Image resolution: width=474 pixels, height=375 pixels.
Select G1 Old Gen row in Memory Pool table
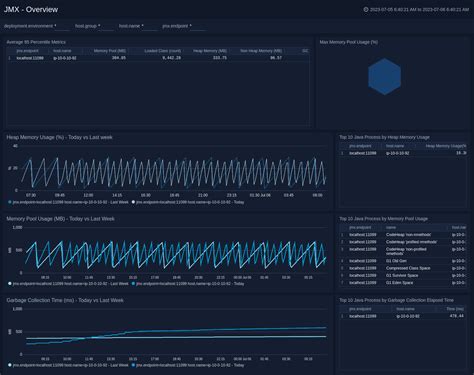pos(403,261)
